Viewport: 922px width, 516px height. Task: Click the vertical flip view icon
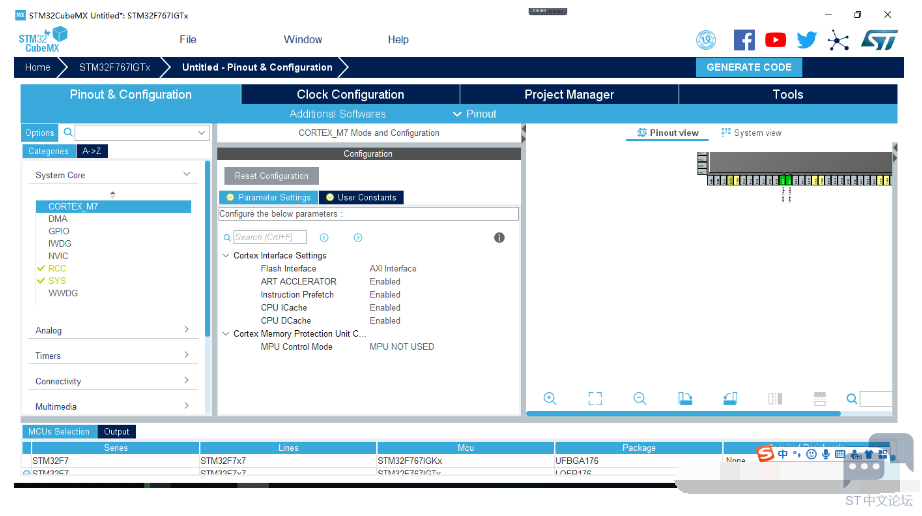[x=775, y=398]
